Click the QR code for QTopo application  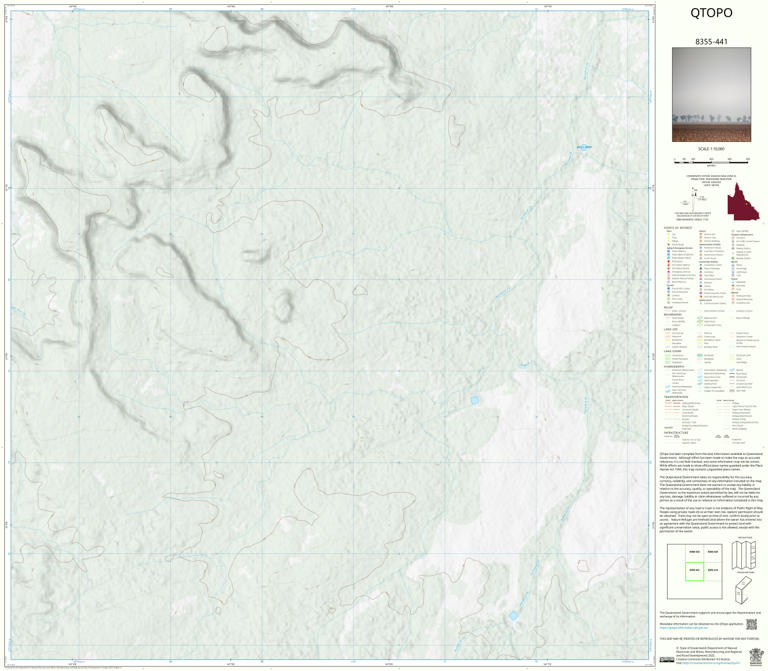751,624
